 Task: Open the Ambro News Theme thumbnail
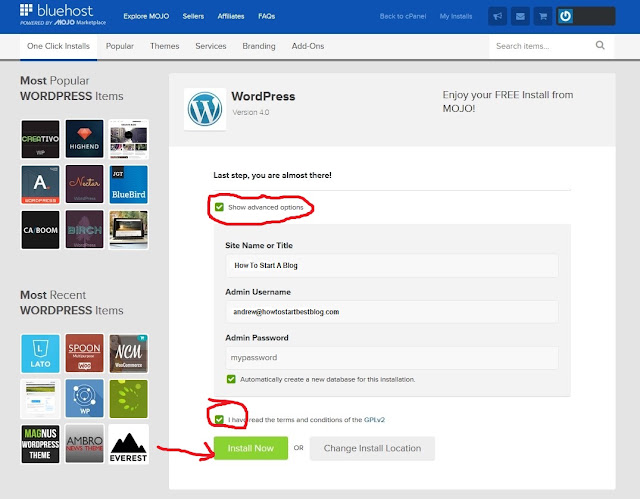click(x=84, y=444)
